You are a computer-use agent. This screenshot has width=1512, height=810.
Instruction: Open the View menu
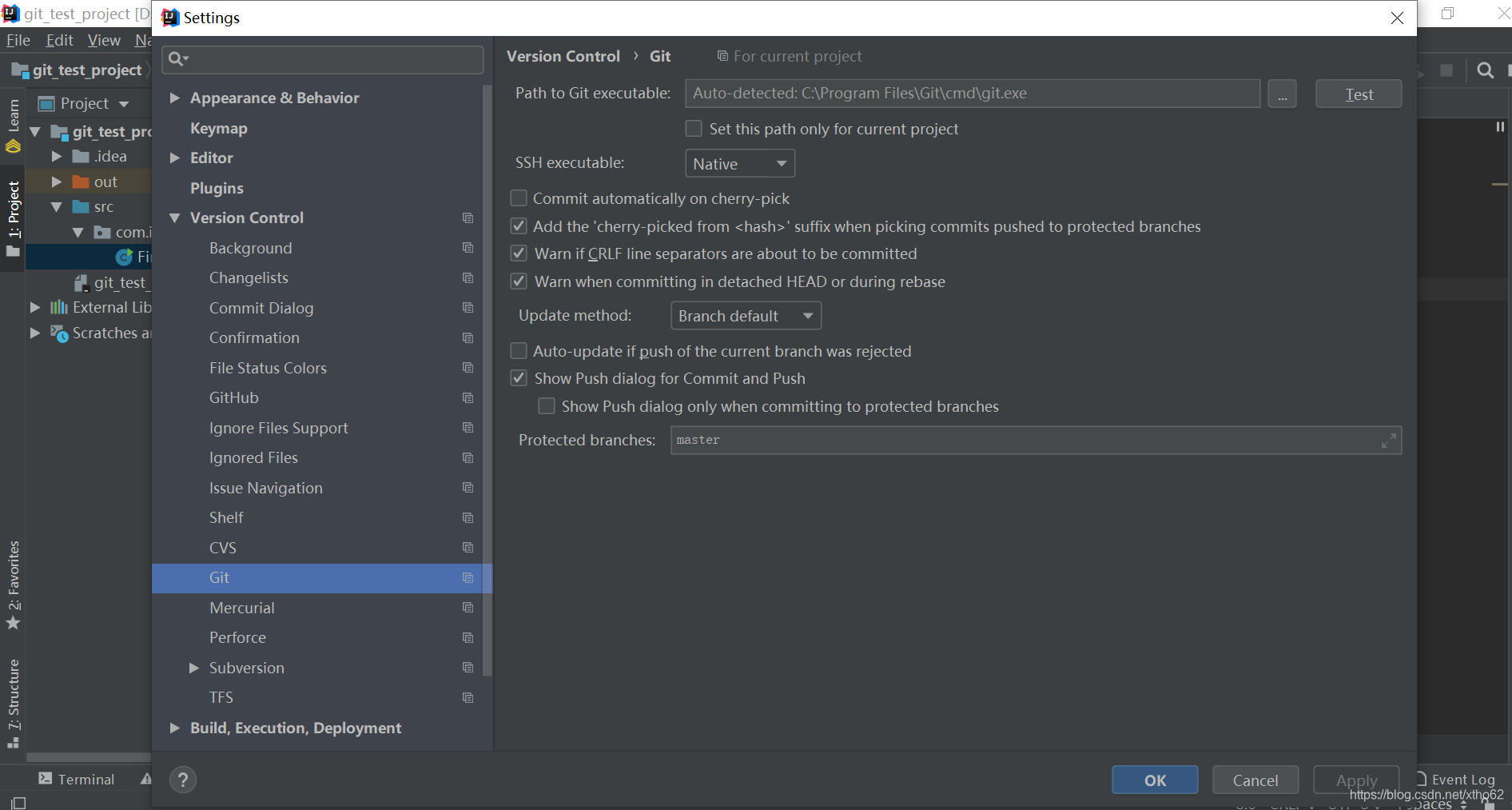point(104,40)
